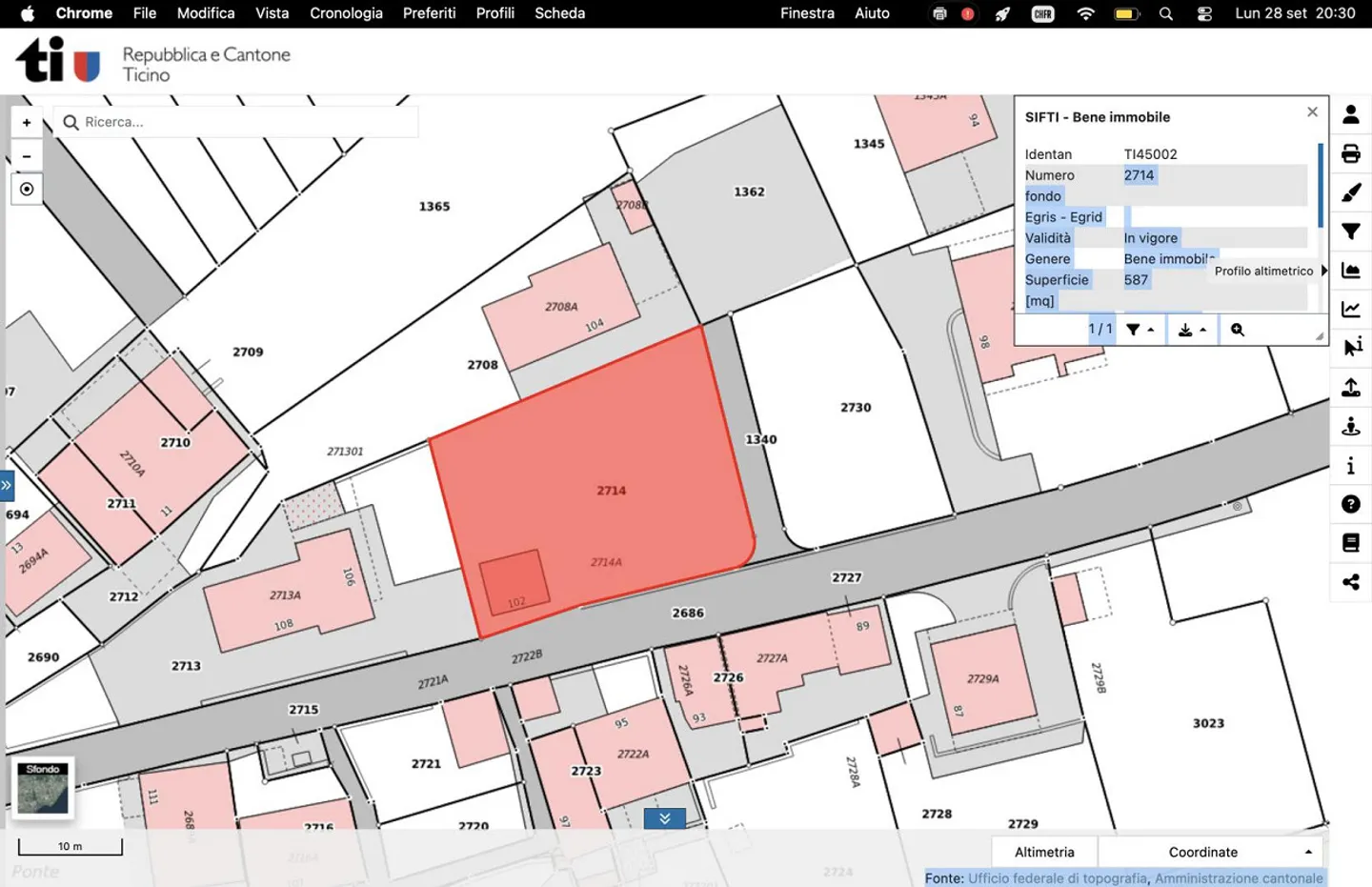Open the Profili menu
This screenshot has width=1372, height=887.
[x=495, y=13]
